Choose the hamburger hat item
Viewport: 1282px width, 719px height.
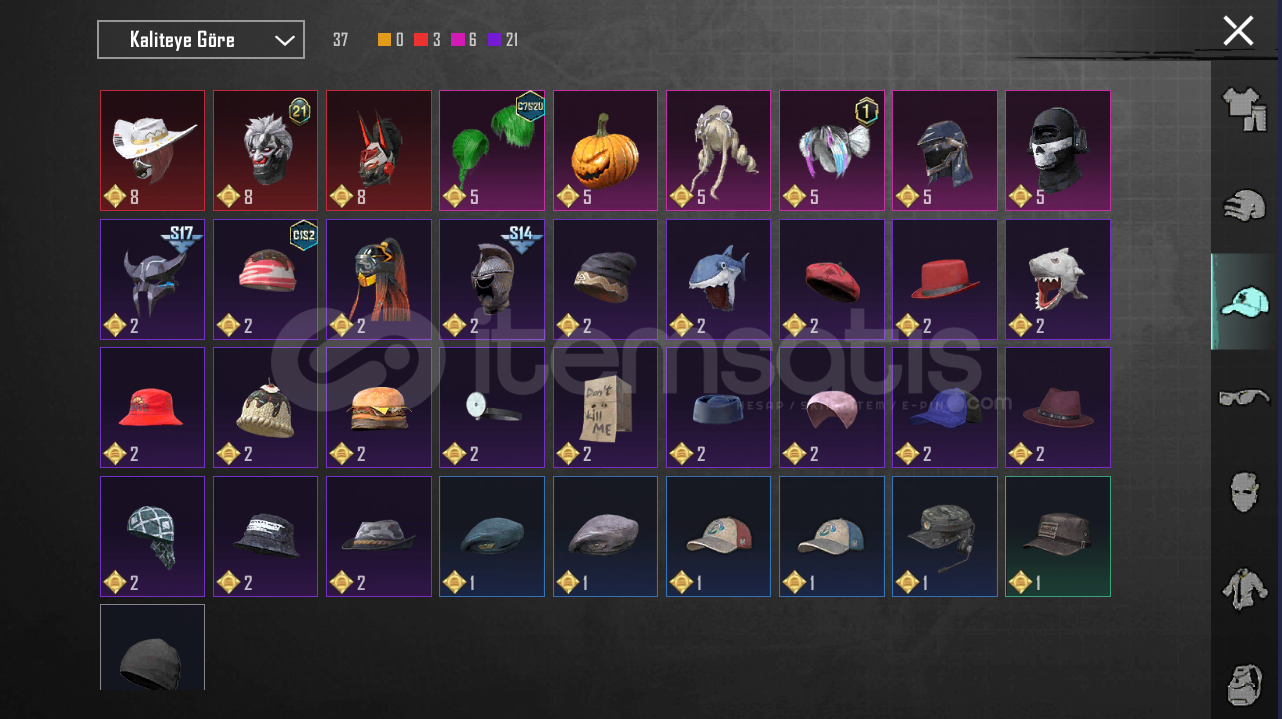click(x=379, y=408)
